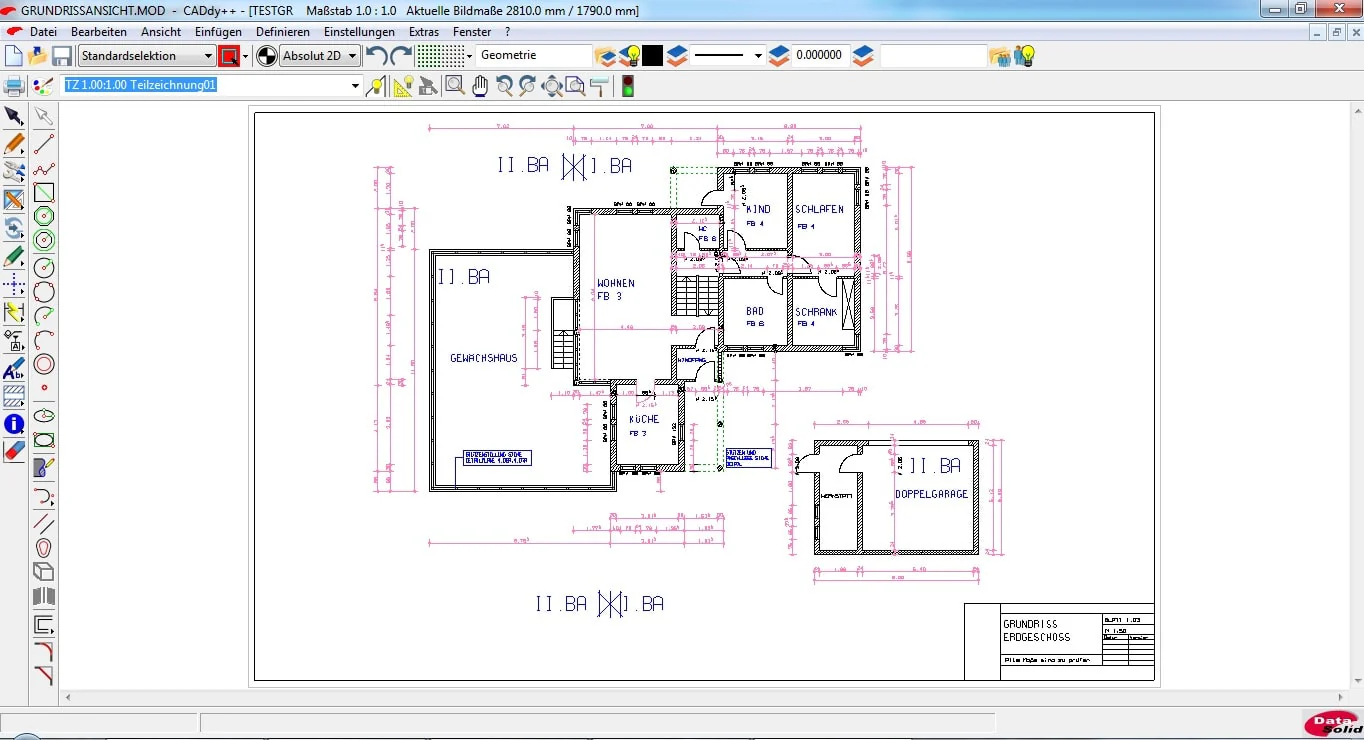This screenshot has width=1364, height=740.
Task: Open the Einstellungen menu
Action: pos(359,32)
